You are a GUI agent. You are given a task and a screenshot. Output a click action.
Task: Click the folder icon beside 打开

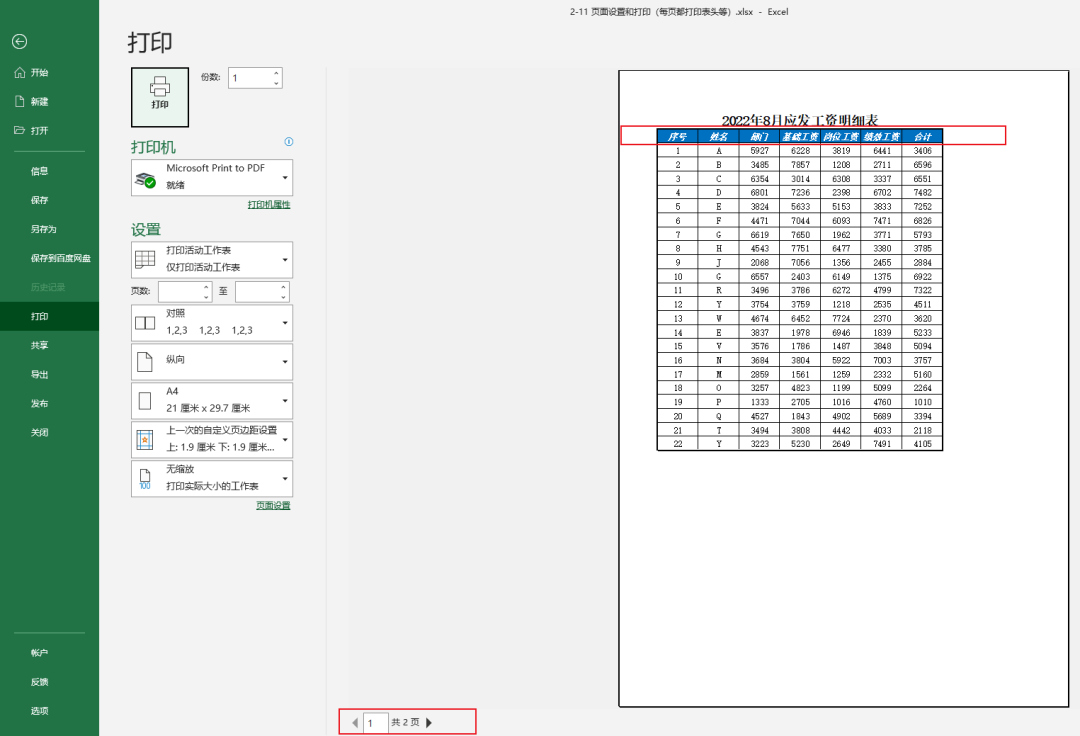(x=19, y=130)
